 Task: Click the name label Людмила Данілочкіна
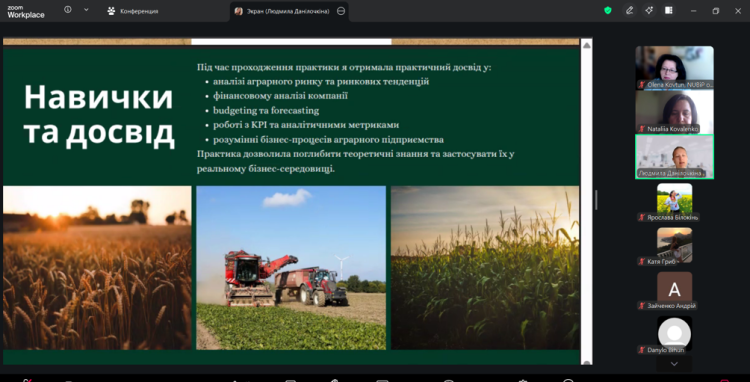click(670, 173)
